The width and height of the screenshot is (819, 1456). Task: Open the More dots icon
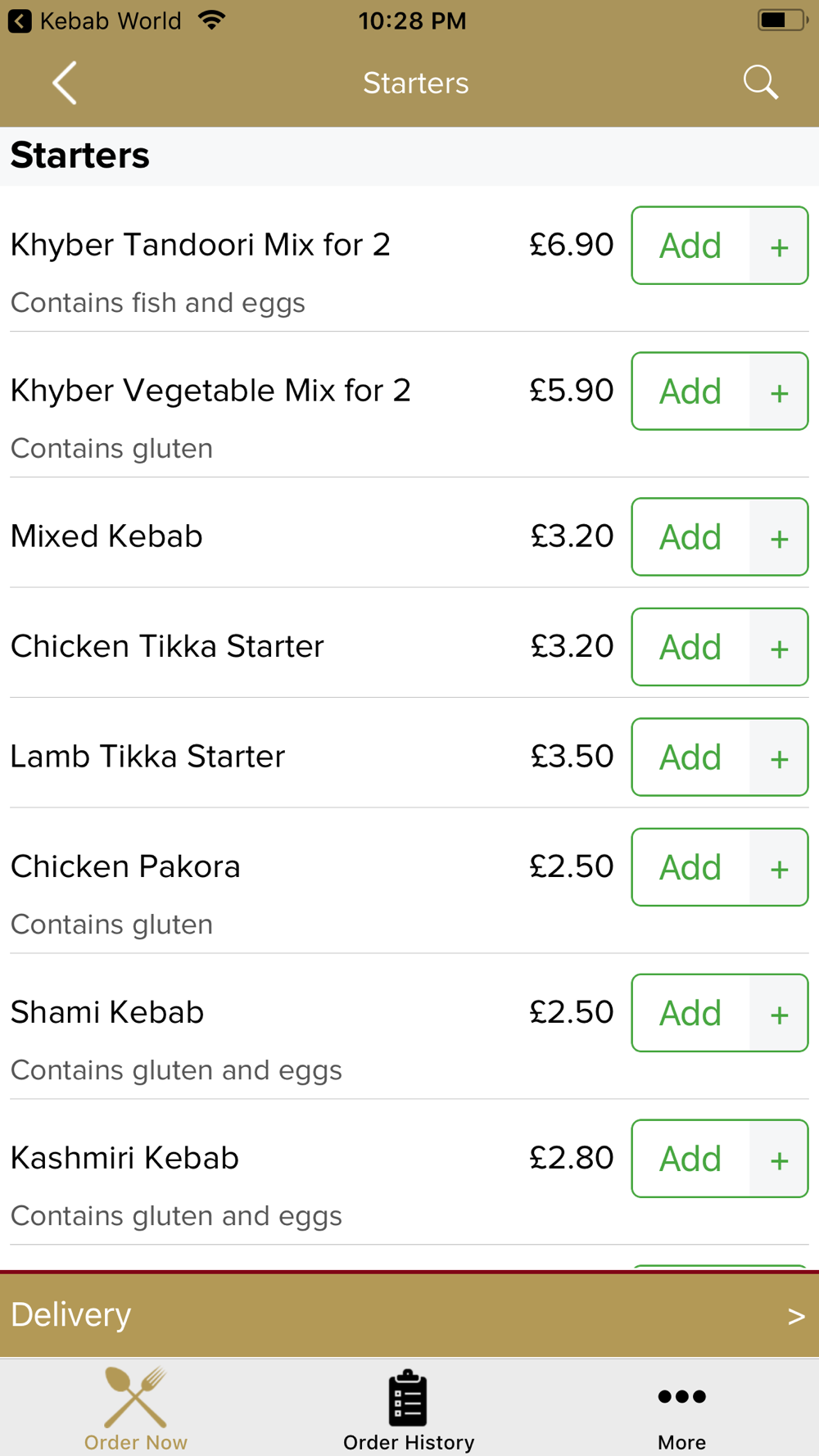[681, 1396]
